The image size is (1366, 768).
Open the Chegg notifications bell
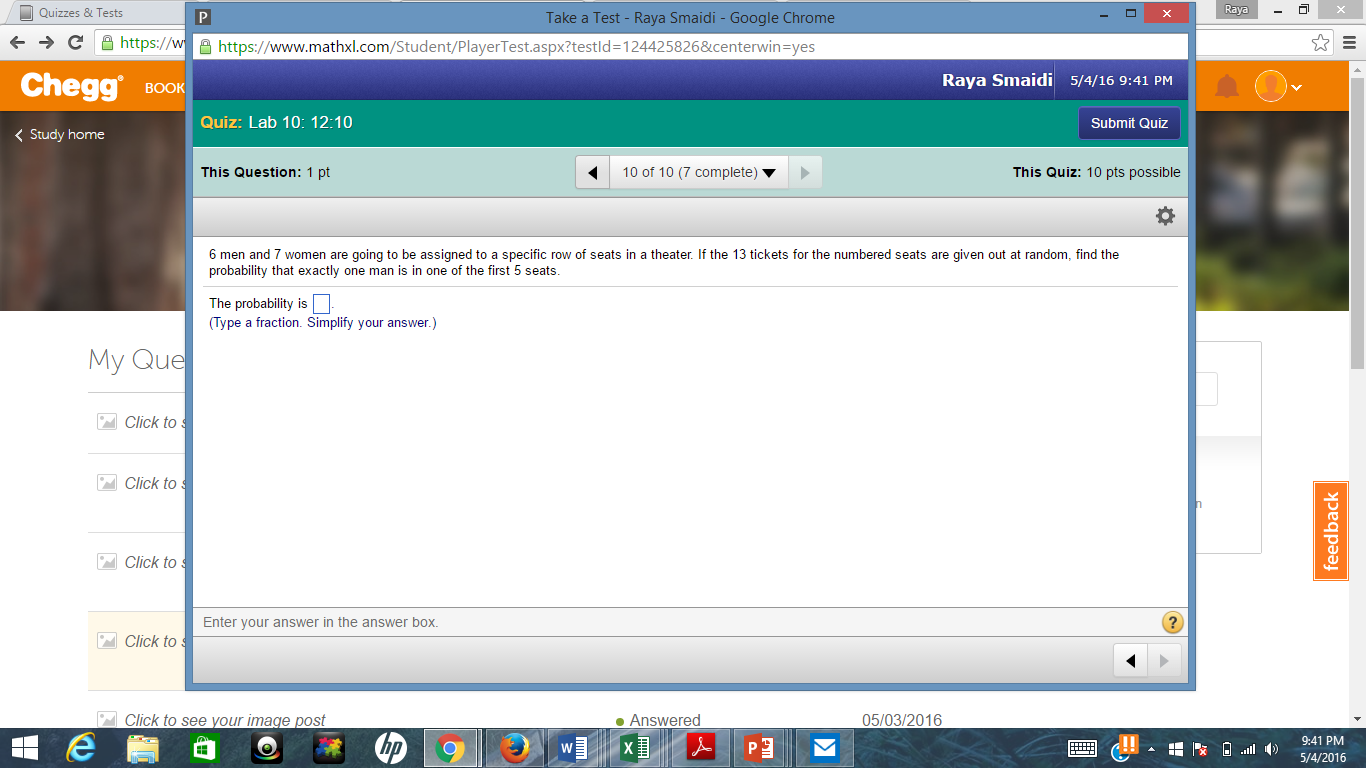(x=1227, y=87)
